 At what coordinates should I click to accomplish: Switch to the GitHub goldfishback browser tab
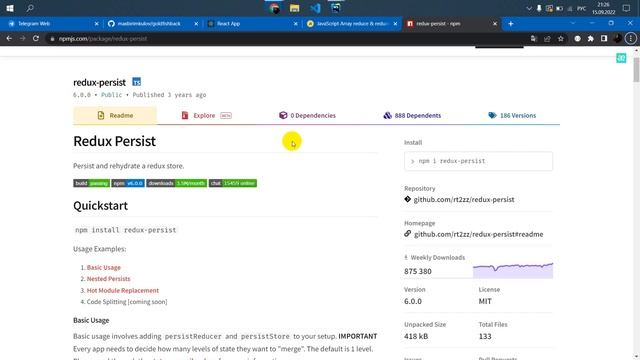[149, 24]
